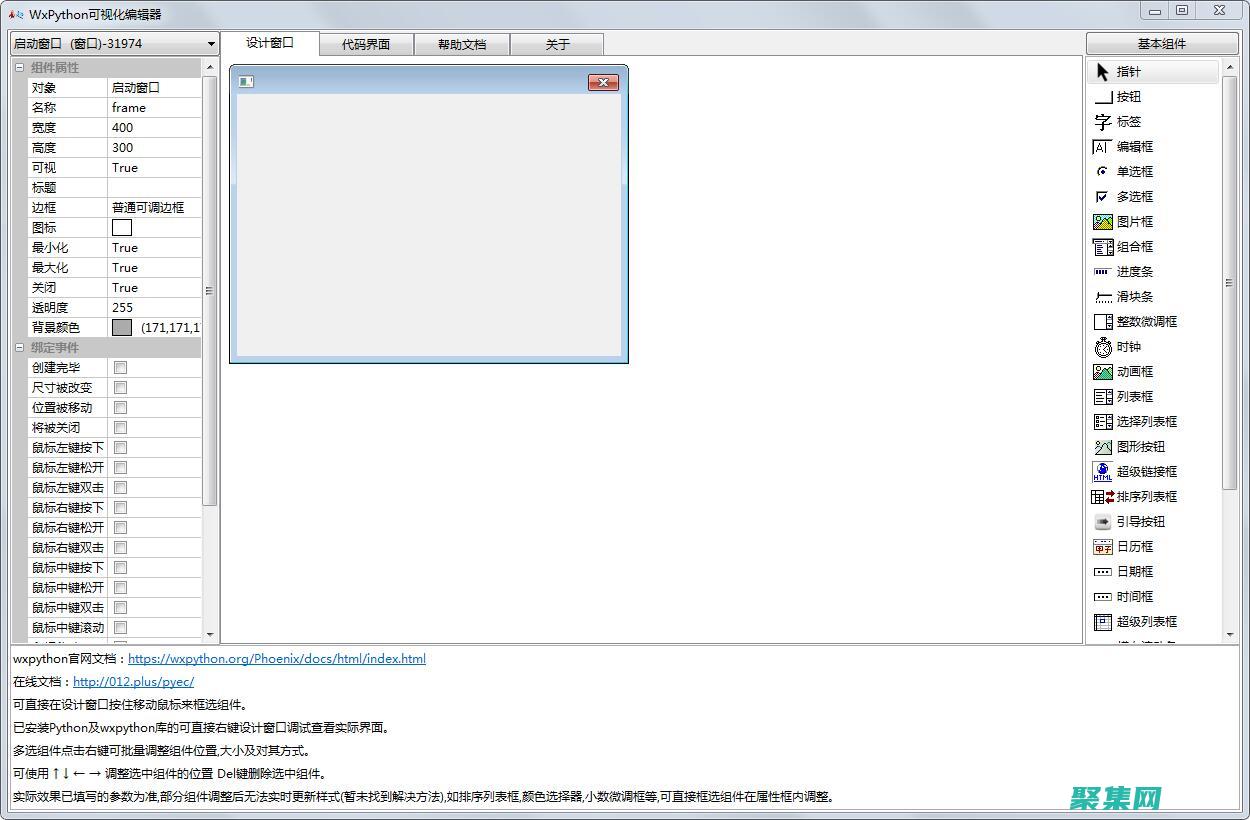Collapse the 绑定事件 section
The image size is (1250, 820).
[x=19, y=347]
